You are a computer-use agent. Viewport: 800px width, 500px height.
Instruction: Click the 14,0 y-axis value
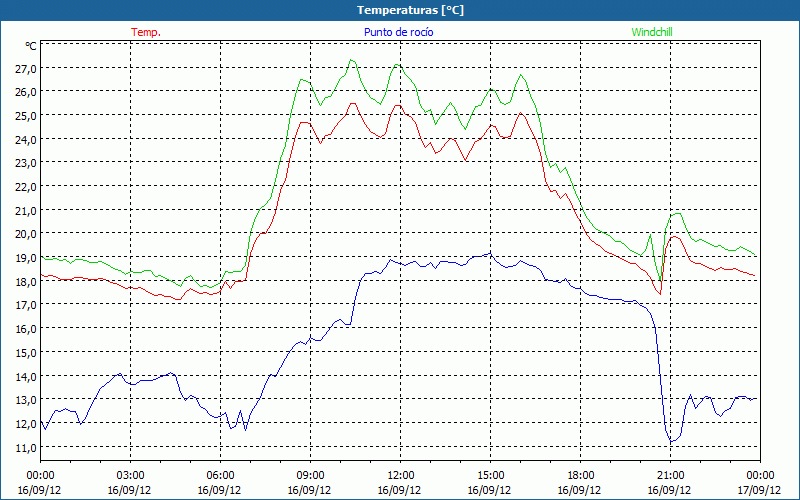coord(26,377)
